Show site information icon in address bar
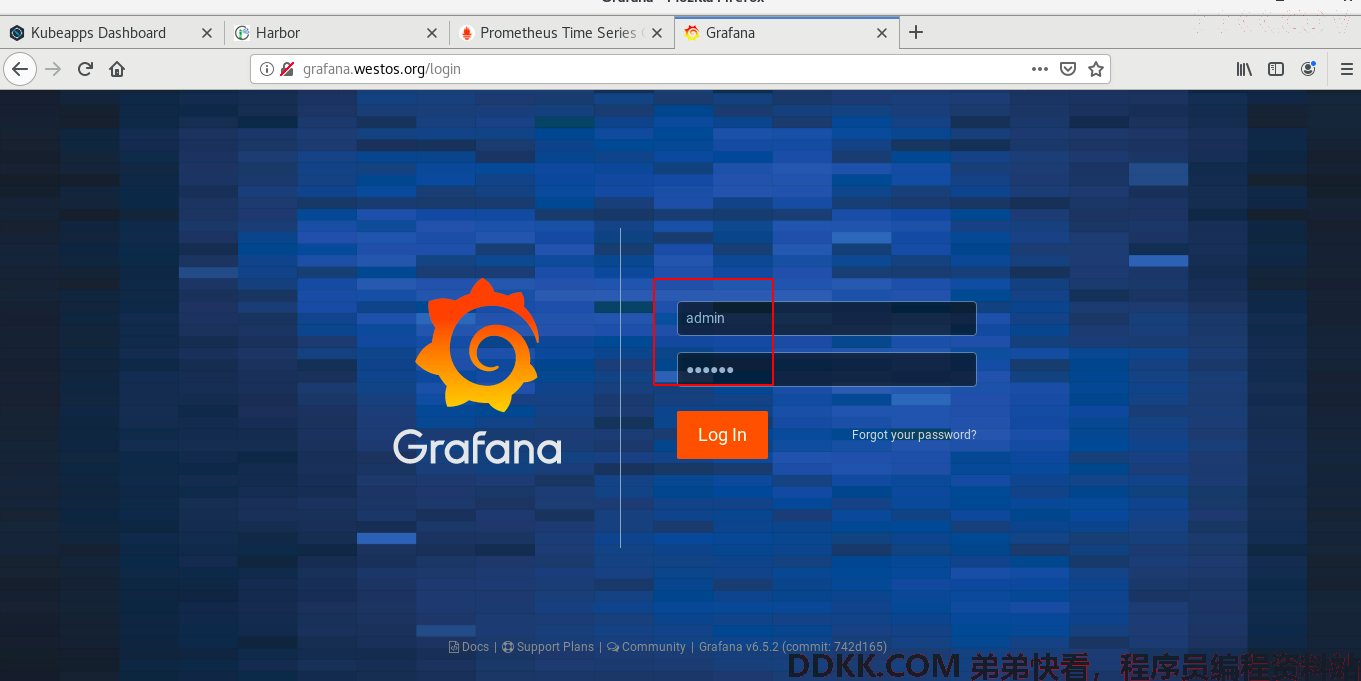1361x681 pixels. (x=266, y=69)
